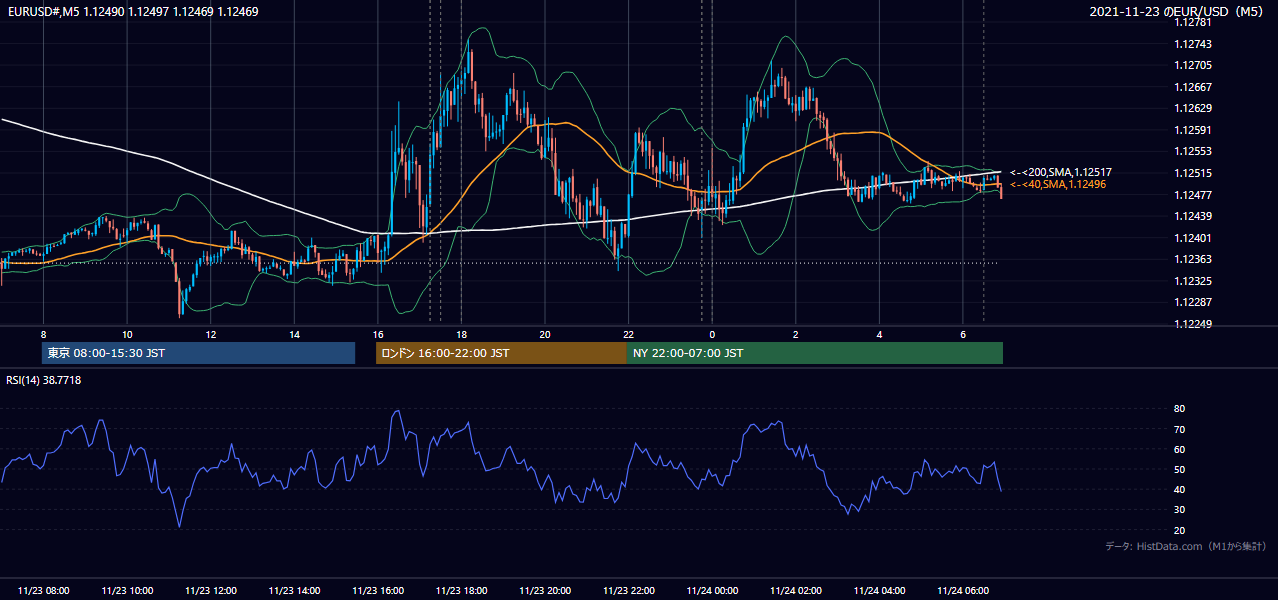Click hour tick 14 under the price chart
1278x600 pixels.
pos(294,333)
